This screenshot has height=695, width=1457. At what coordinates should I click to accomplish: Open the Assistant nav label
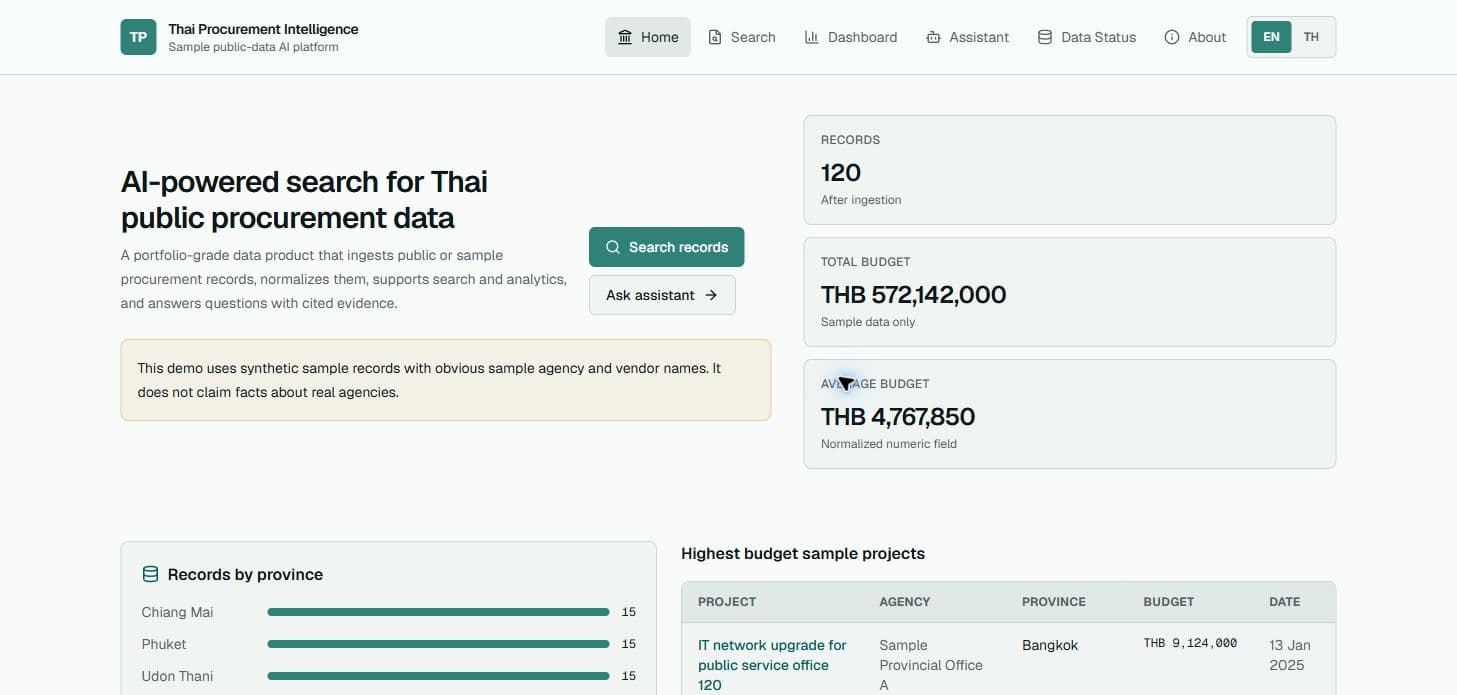click(x=979, y=37)
